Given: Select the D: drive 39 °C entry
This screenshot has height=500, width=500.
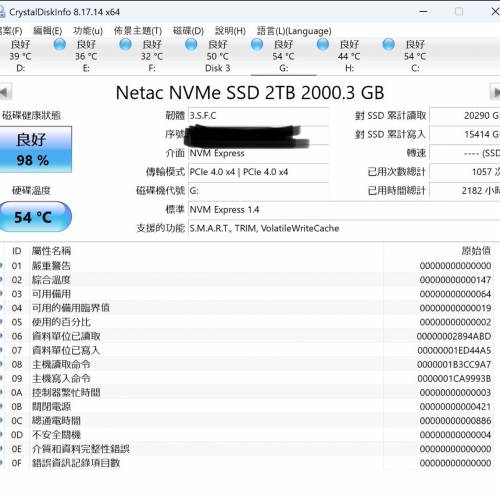Looking at the screenshot, I should 20,56.
